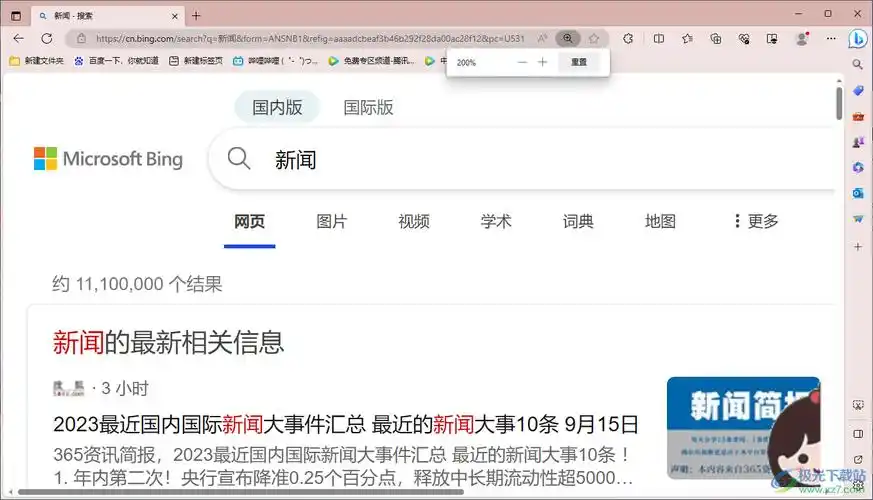Increase zoom with the plus button
The height and width of the screenshot is (500, 873).
(x=542, y=62)
